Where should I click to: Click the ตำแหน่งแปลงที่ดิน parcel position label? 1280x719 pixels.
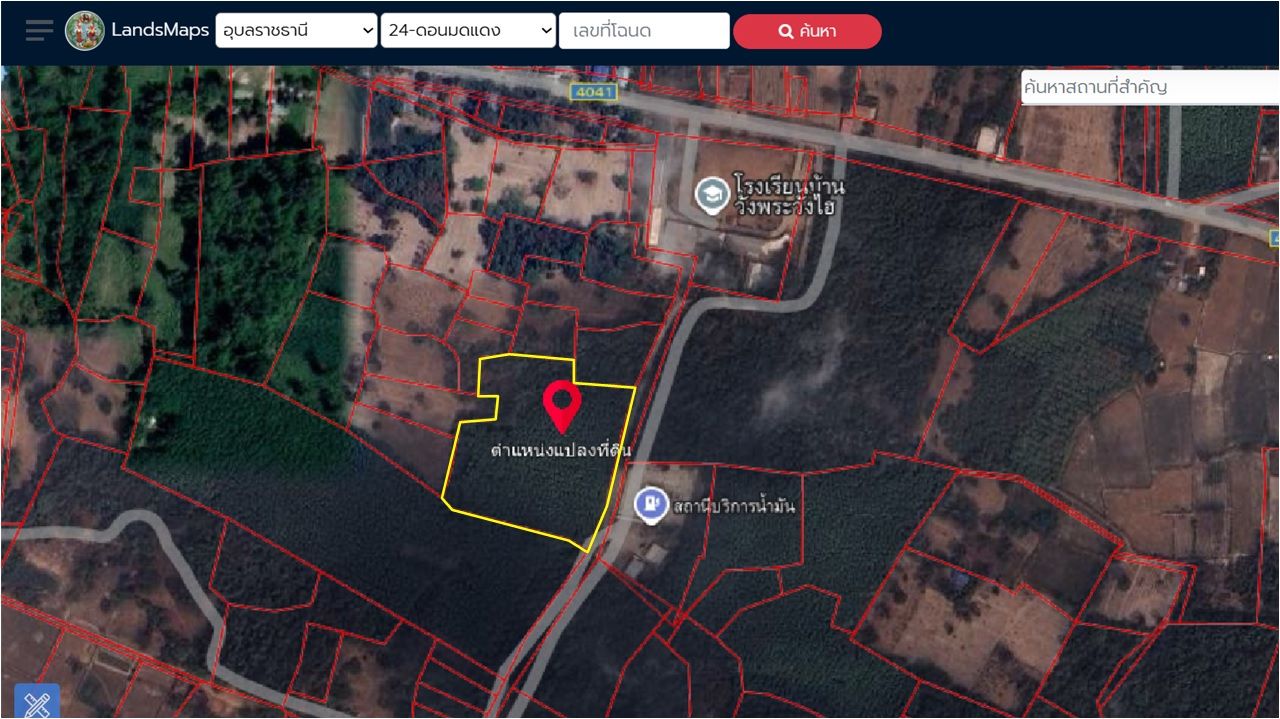(561, 450)
